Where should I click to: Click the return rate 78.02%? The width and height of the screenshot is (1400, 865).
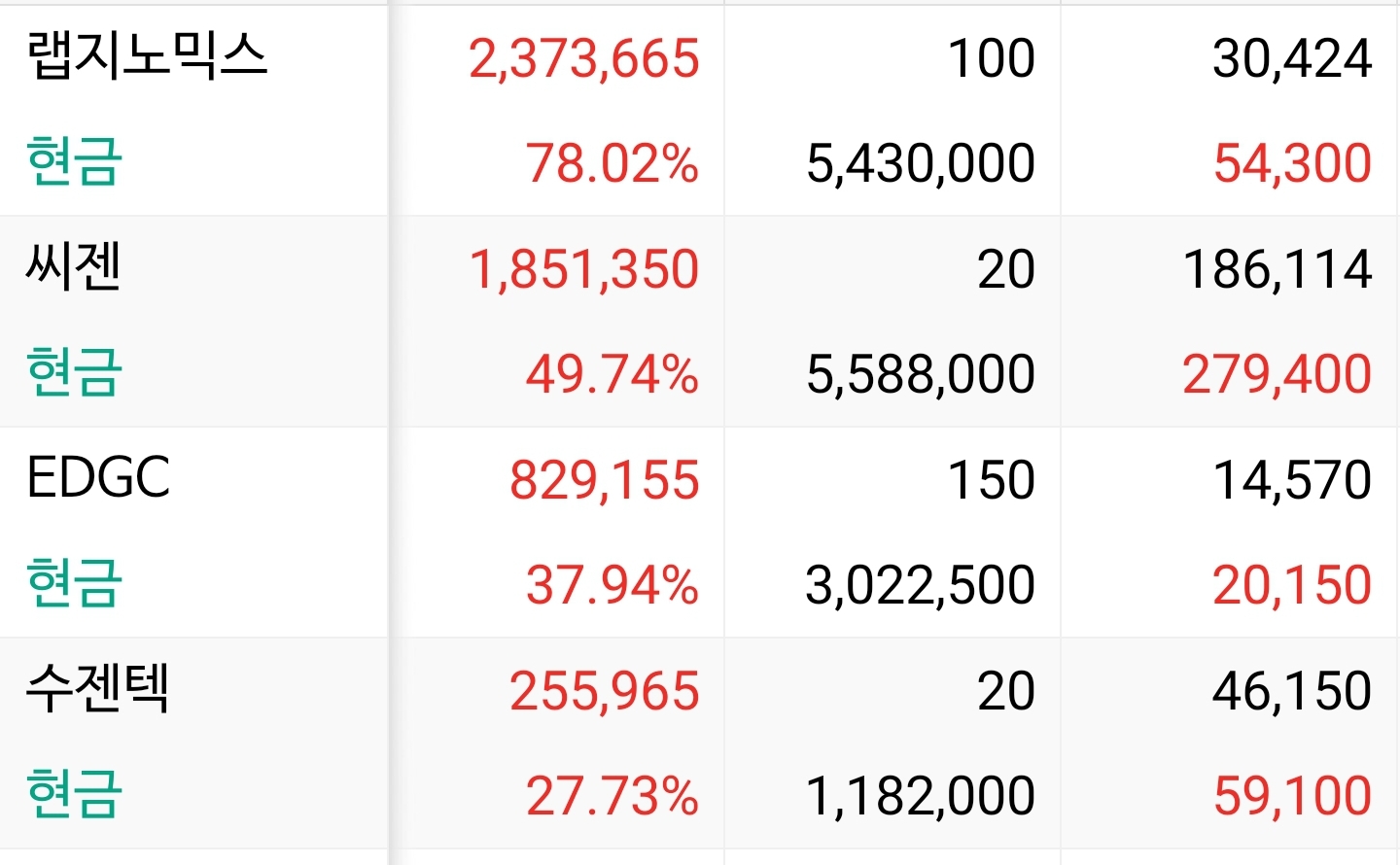(612, 163)
